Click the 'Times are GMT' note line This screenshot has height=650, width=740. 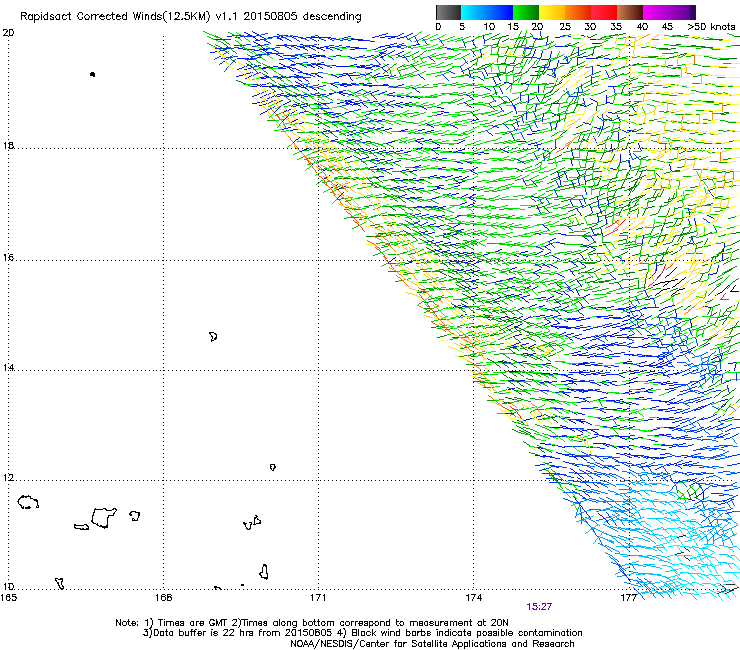pyautogui.click(x=312, y=623)
